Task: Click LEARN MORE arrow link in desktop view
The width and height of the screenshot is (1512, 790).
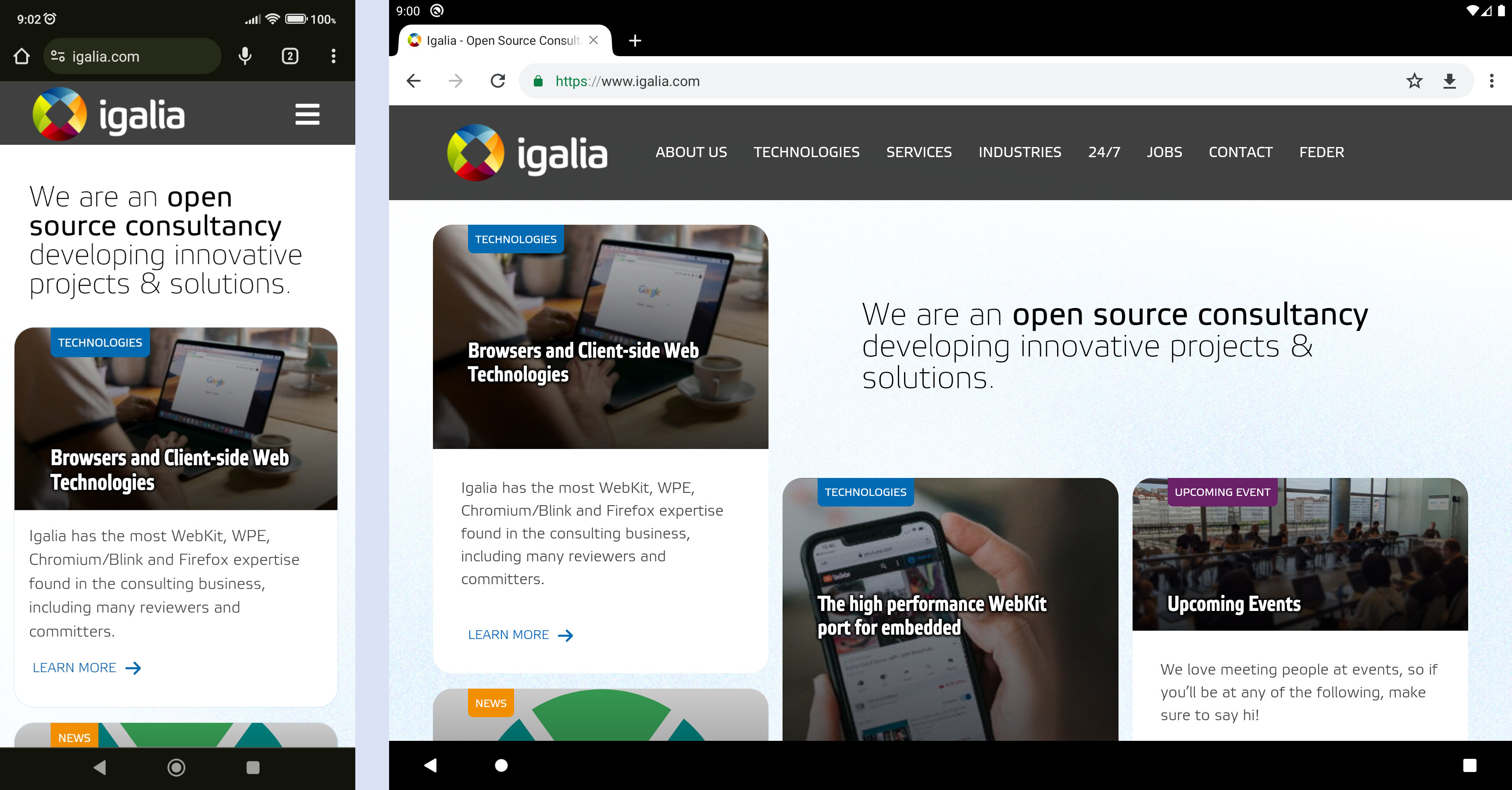Action: click(519, 634)
